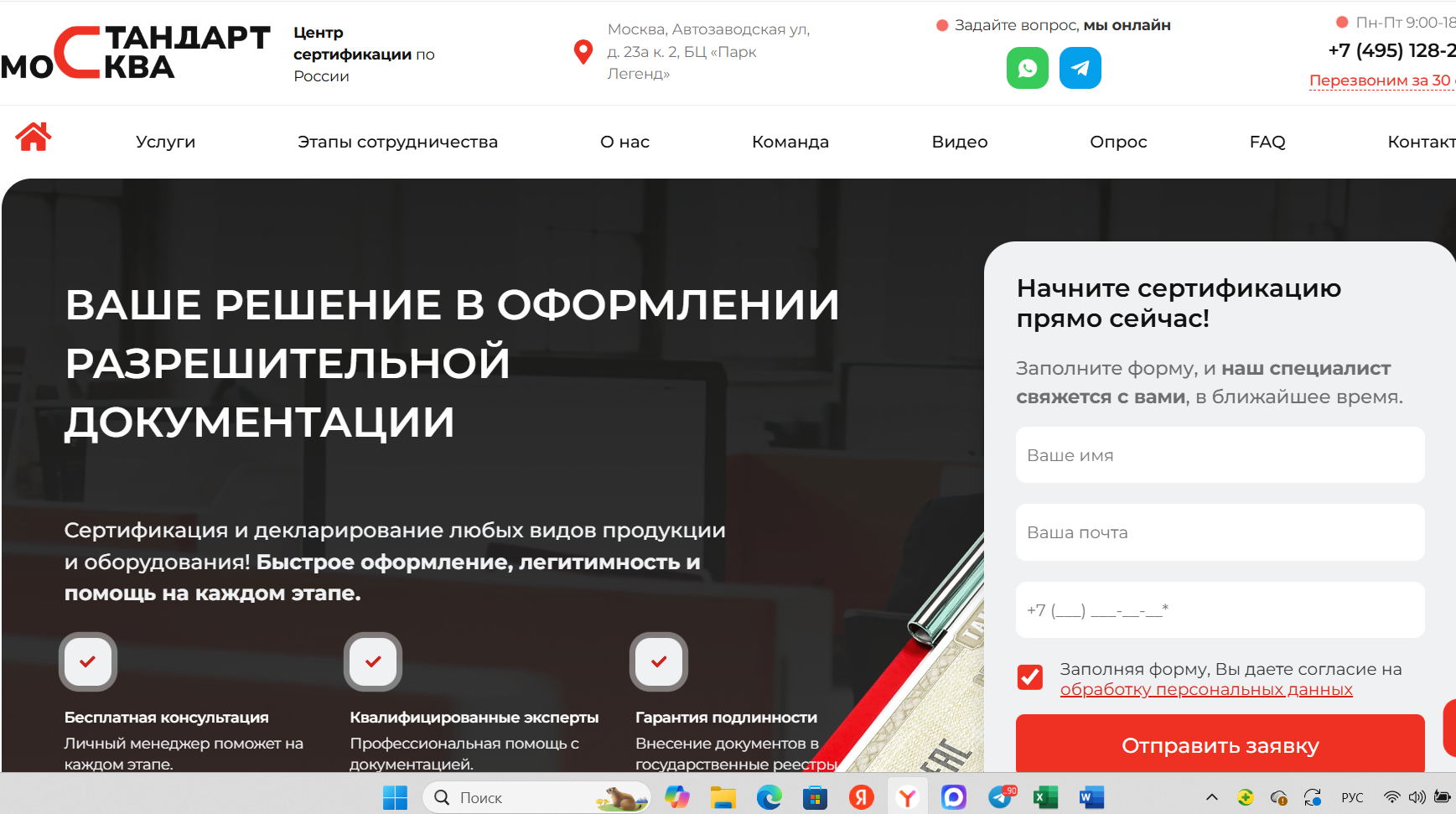Launch Microsoft Word from the taskbar
This screenshot has width=1456, height=814.
[x=1089, y=797]
